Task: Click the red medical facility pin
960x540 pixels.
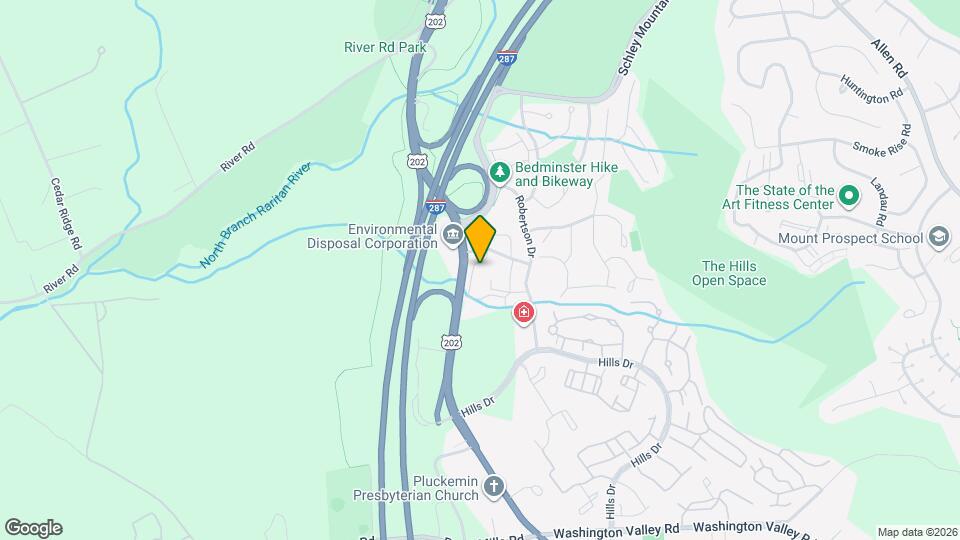Action: point(523,313)
